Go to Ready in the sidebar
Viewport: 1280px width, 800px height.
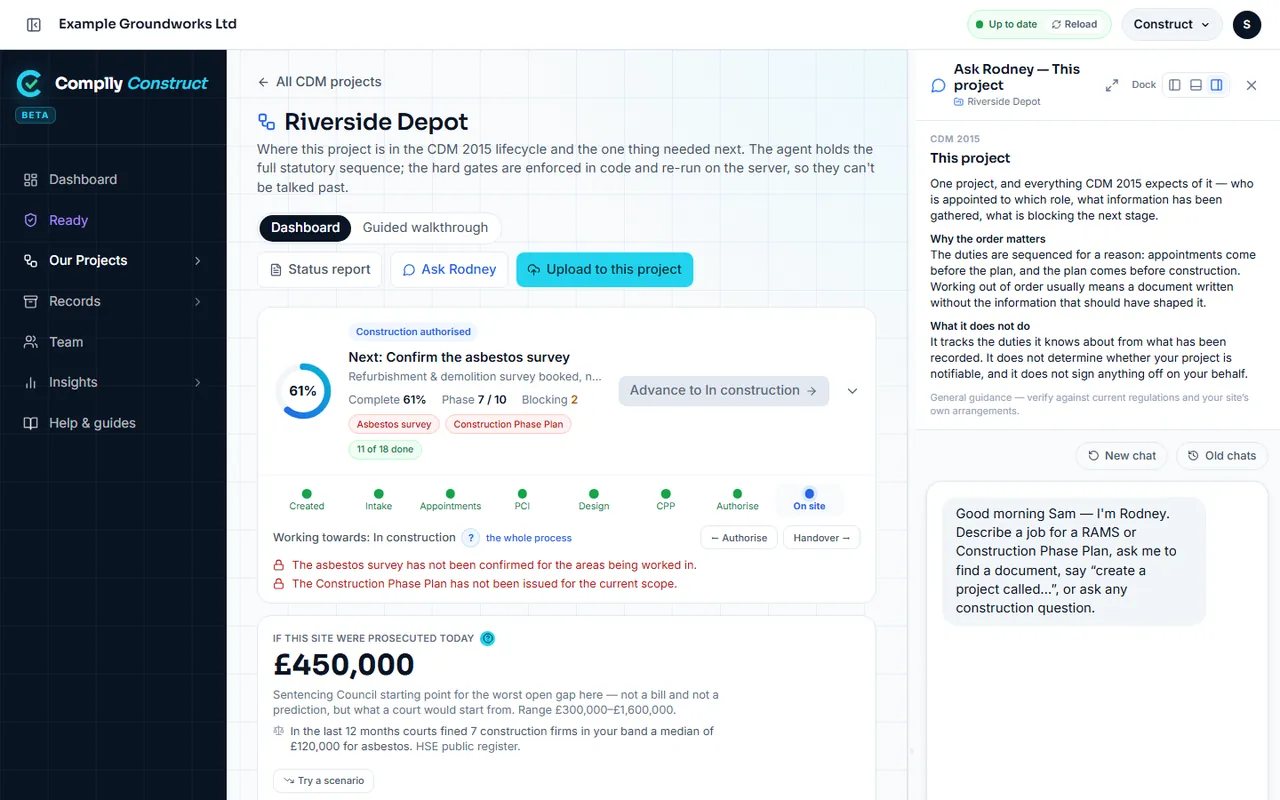pos(113,220)
